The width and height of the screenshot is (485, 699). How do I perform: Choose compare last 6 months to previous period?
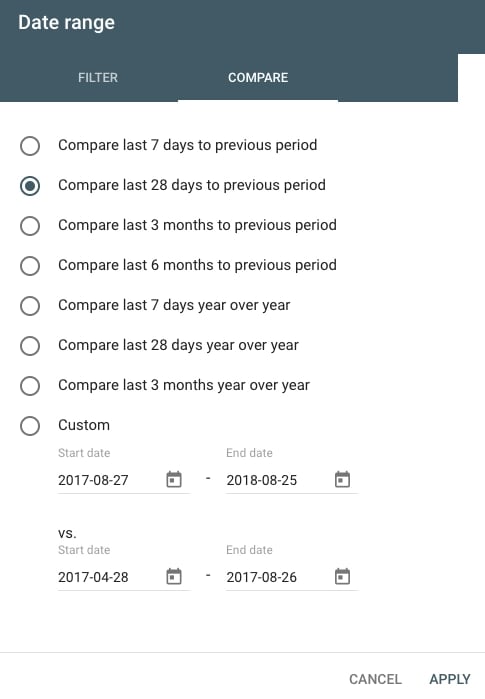pos(30,266)
